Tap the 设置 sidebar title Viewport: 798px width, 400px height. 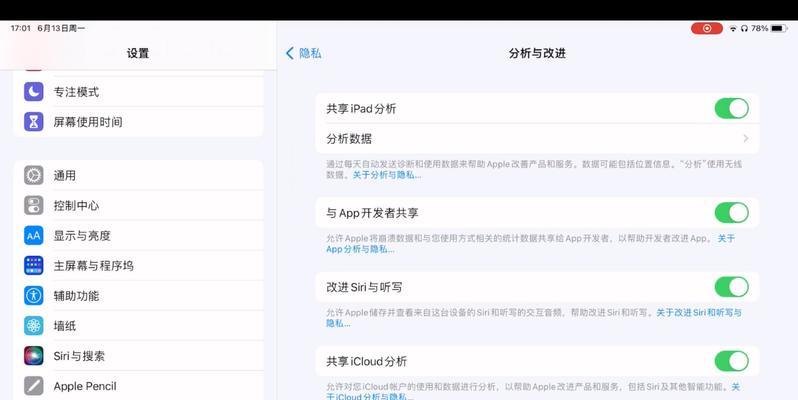(x=138, y=53)
